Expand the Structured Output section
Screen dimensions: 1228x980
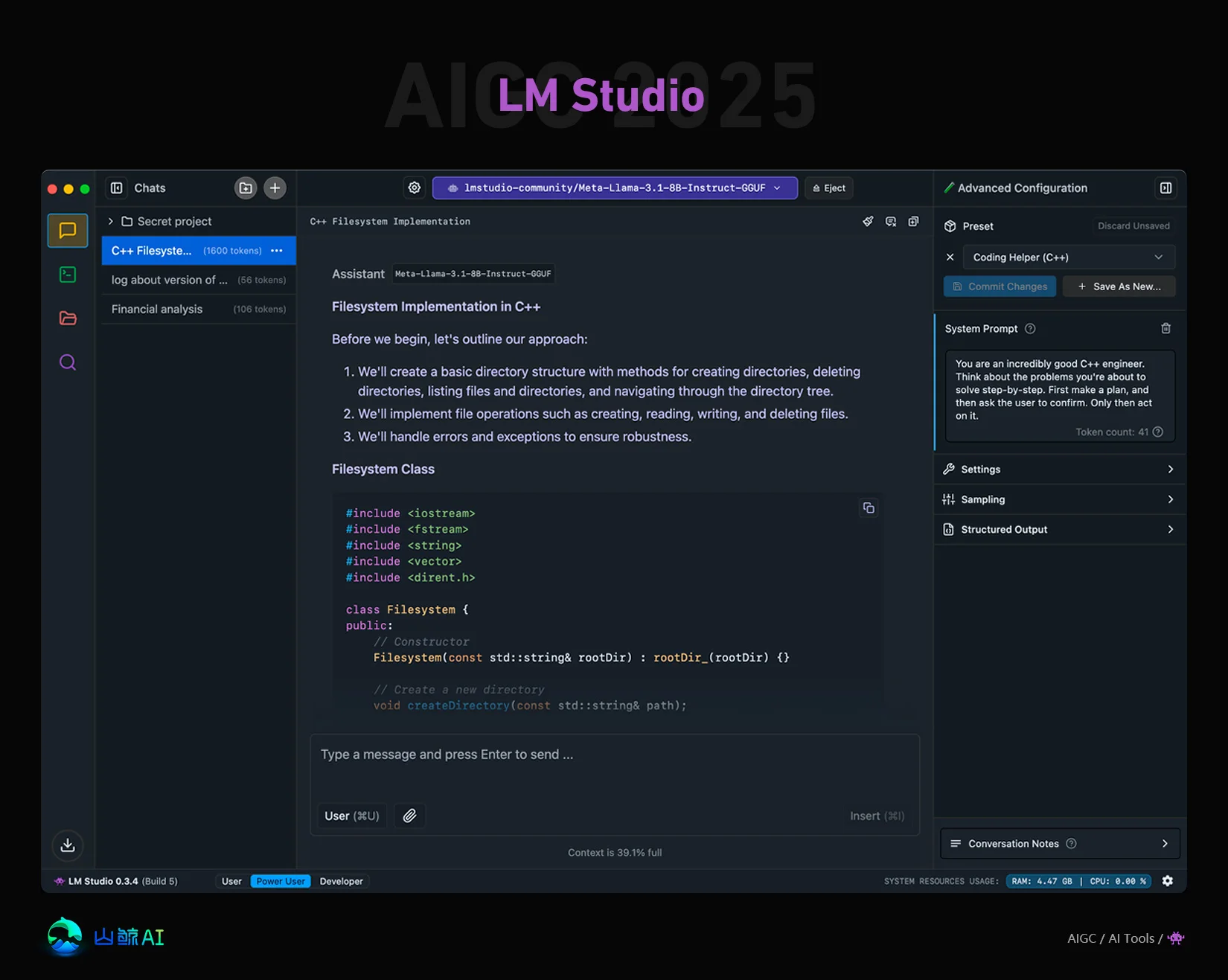1060,530
